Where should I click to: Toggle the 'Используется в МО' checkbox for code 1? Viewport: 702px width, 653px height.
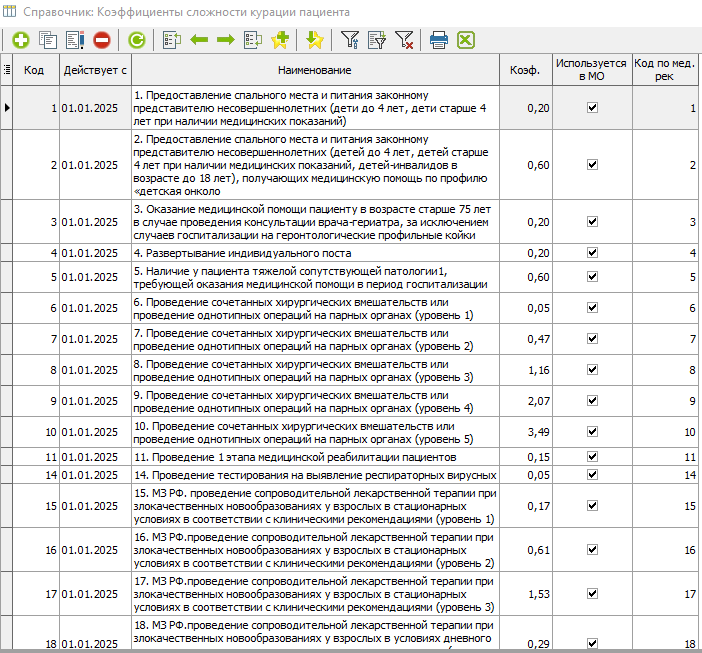point(591,107)
